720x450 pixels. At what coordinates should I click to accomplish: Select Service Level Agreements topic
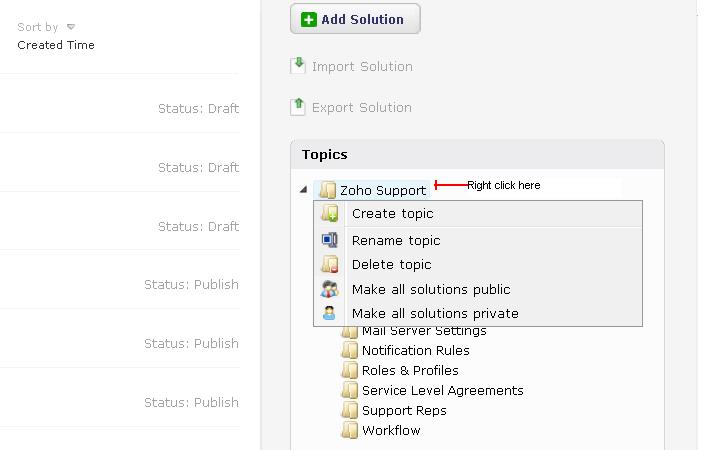click(x=442, y=391)
